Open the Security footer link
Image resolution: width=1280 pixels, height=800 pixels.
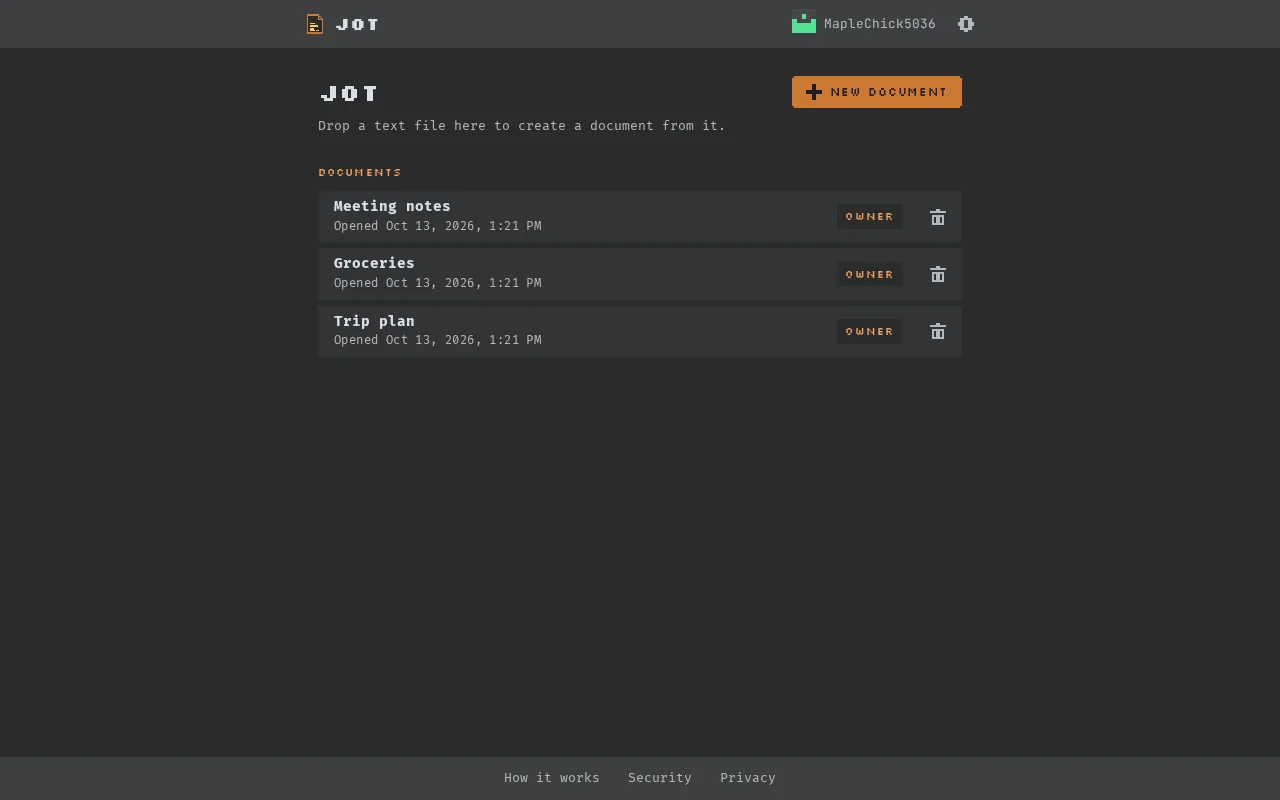(660, 778)
